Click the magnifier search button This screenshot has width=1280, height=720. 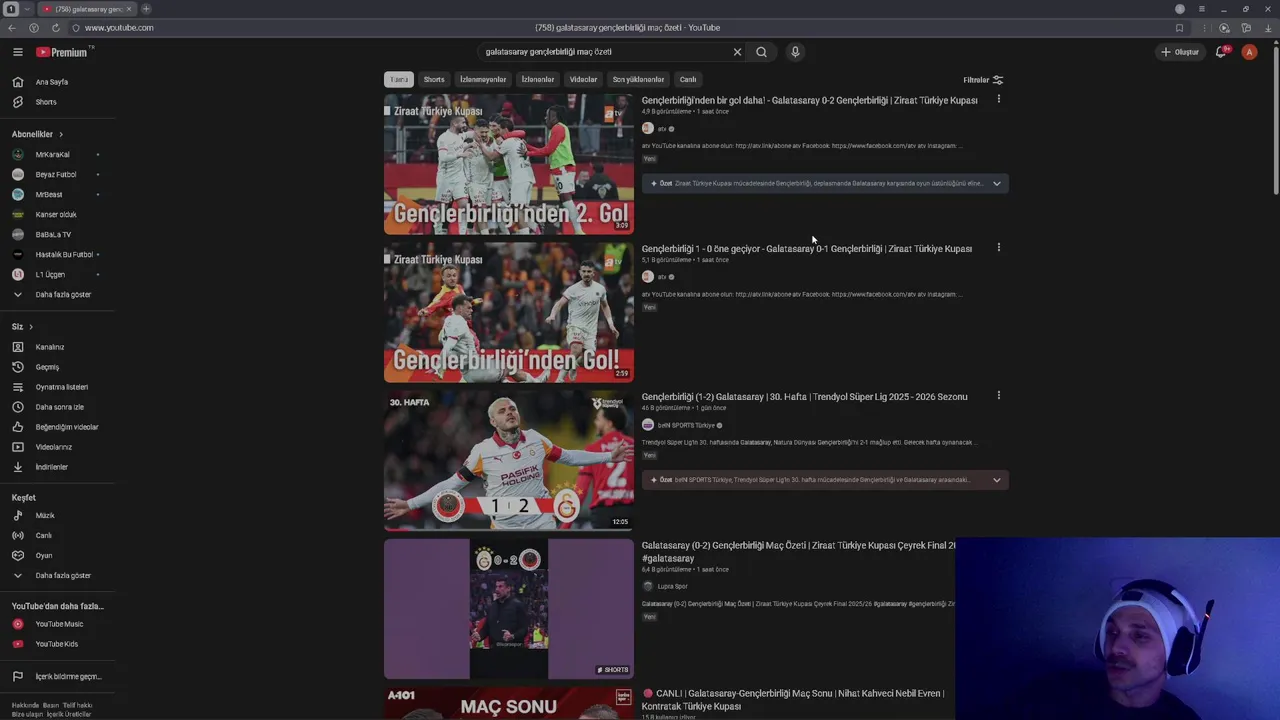pyautogui.click(x=761, y=52)
